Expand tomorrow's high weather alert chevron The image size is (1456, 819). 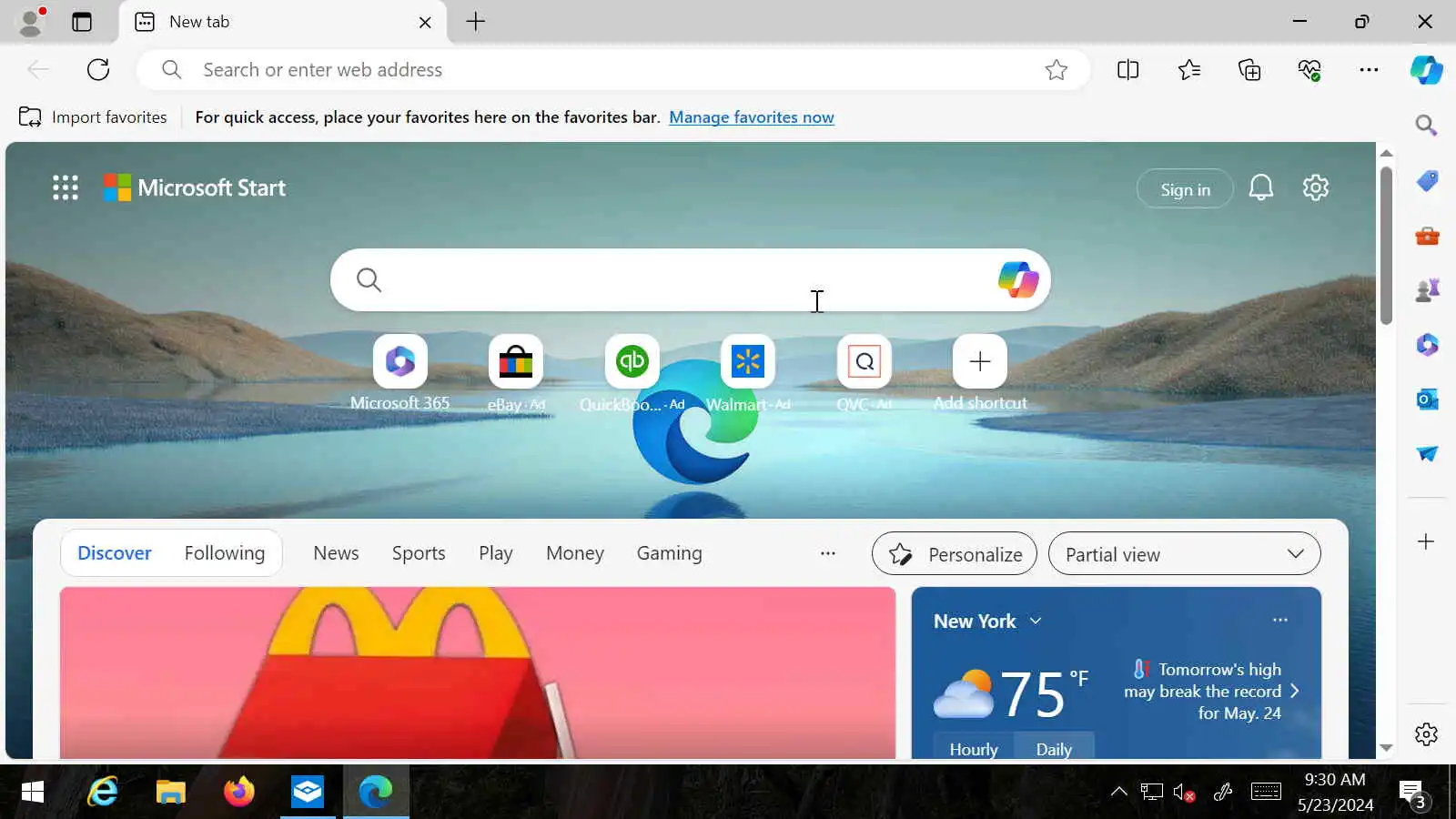click(x=1295, y=692)
